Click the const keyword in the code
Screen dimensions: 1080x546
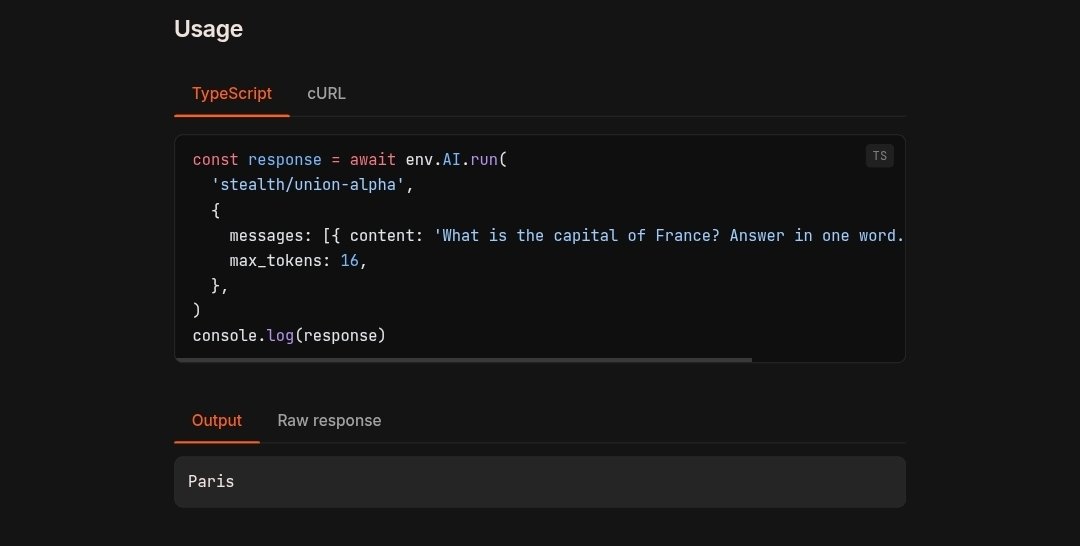[x=216, y=160]
